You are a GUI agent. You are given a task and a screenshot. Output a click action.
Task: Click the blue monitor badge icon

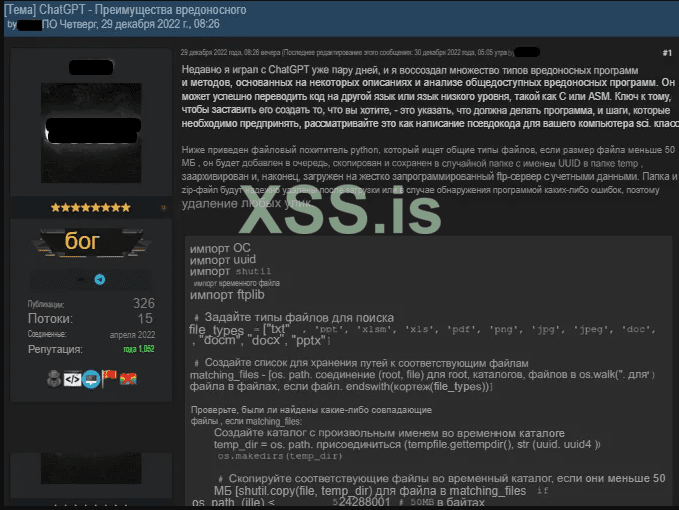coord(91,379)
